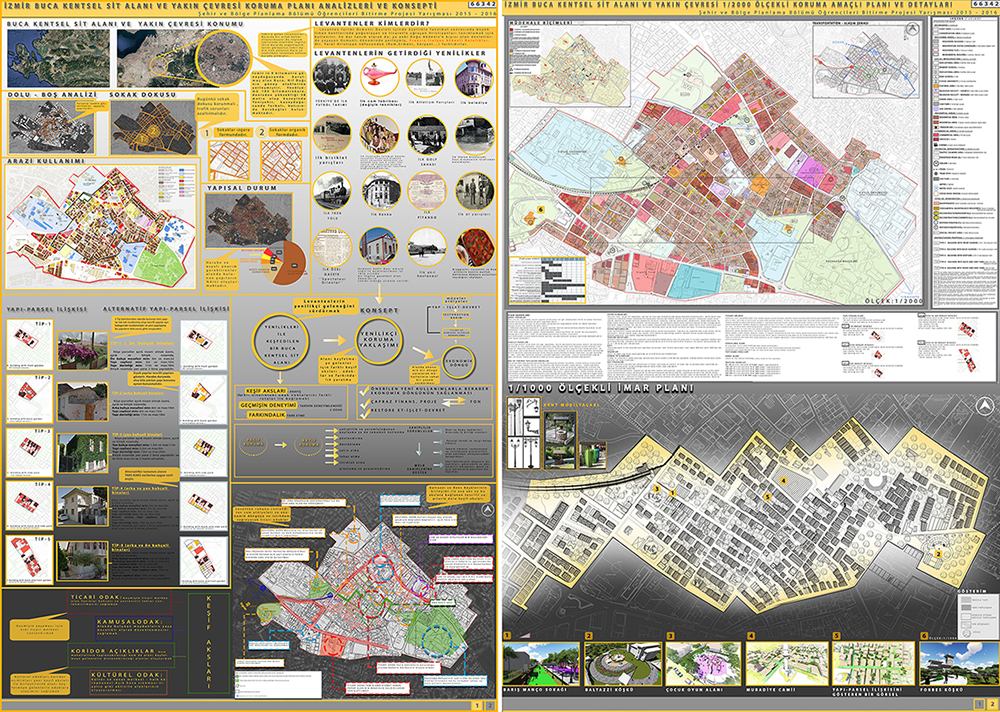
Task: Click the north arrow on the 1/2000 plan
Action: pyautogui.click(x=911, y=28)
